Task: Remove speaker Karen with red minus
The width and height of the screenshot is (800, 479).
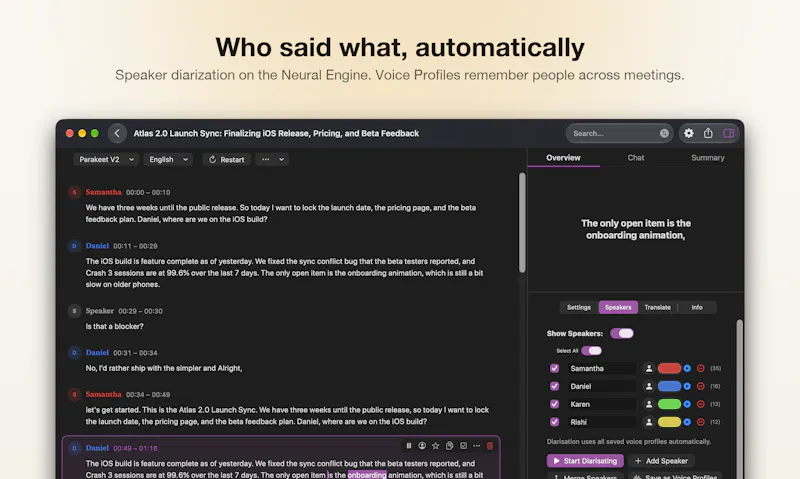Action: tap(701, 404)
